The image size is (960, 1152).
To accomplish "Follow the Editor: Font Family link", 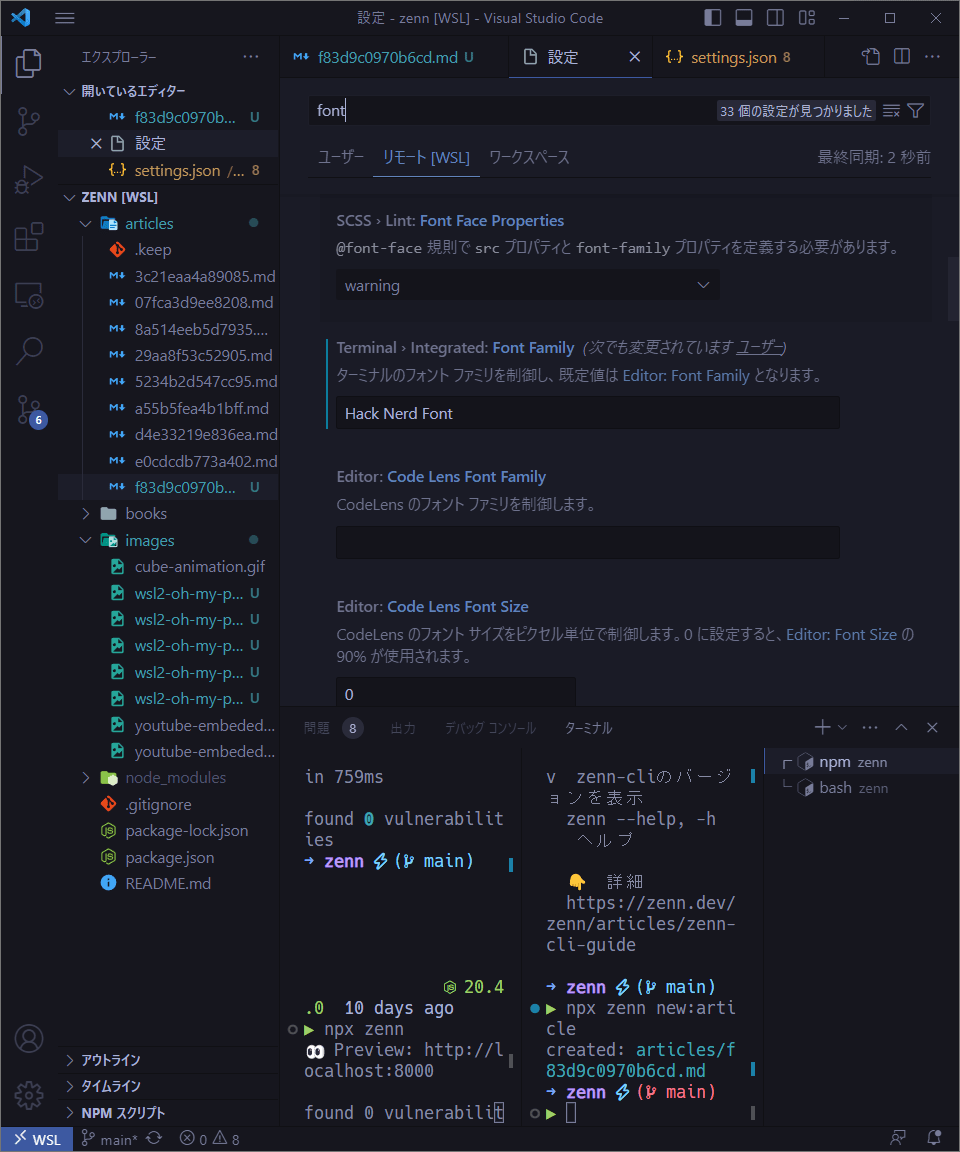I will (x=686, y=375).
